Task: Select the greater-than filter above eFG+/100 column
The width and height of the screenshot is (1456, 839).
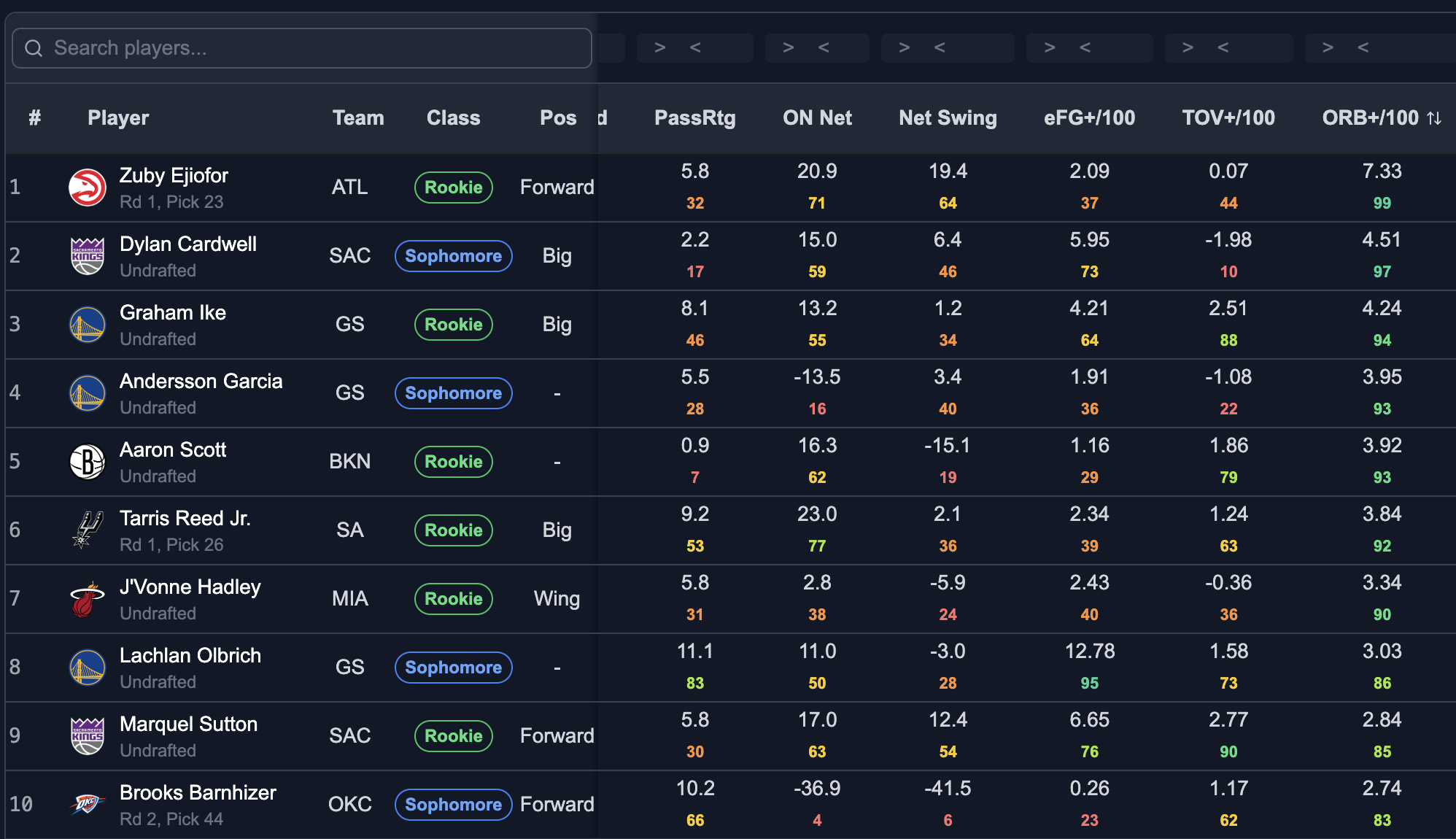Action: [x=1049, y=48]
